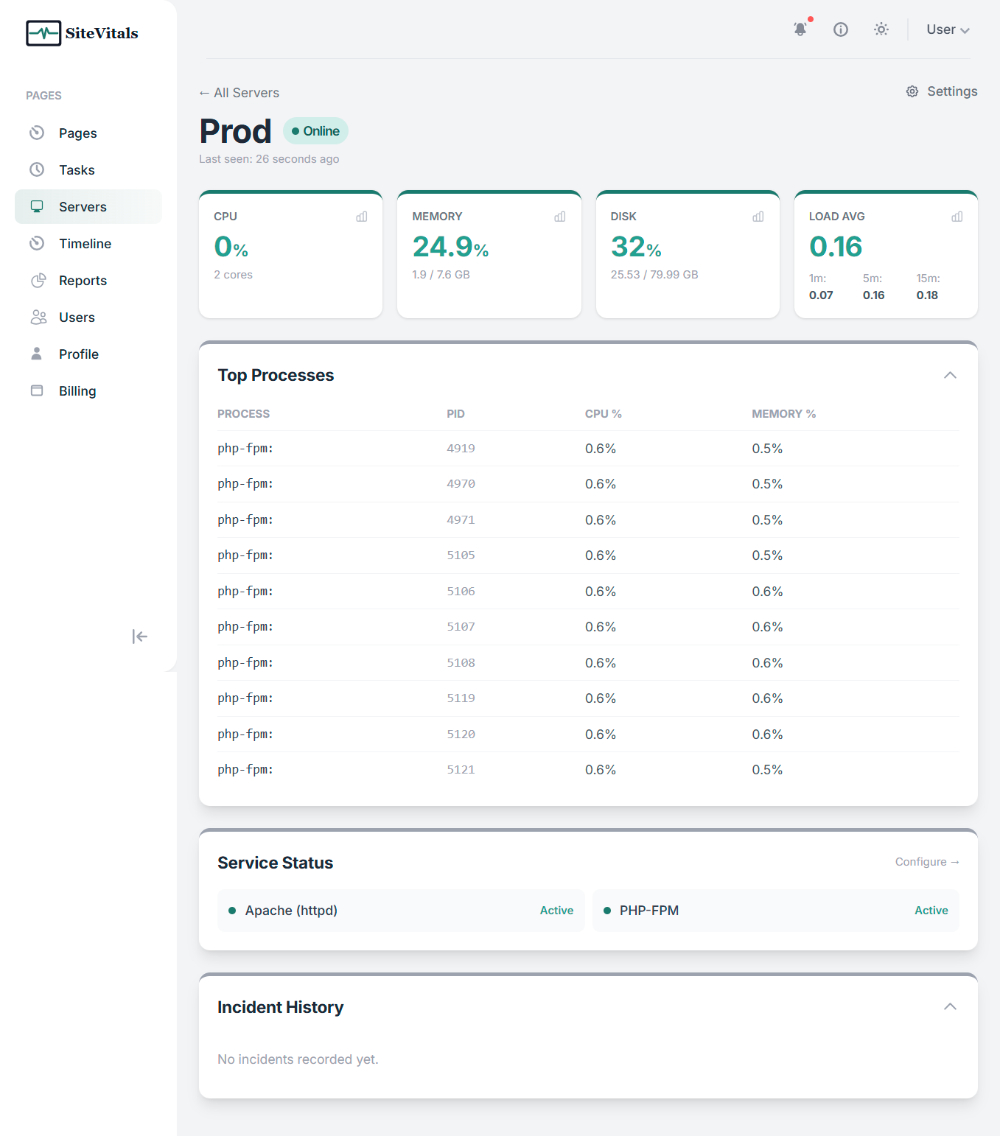Toggle the theme sun icon
Image resolution: width=1000 pixels, height=1136 pixels.
pos(881,29)
